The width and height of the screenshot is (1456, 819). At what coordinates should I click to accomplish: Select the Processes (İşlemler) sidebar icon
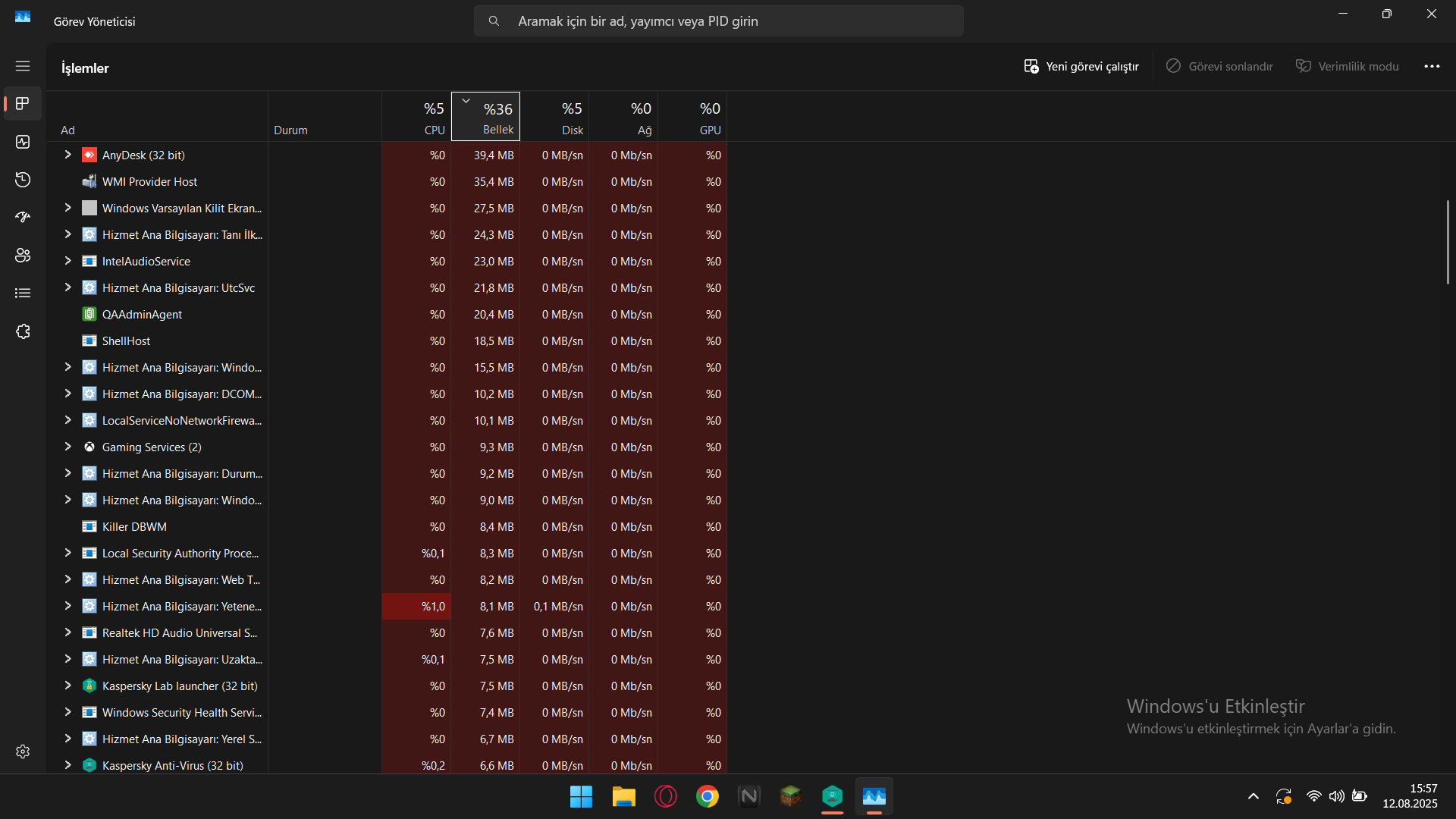pyautogui.click(x=23, y=104)
